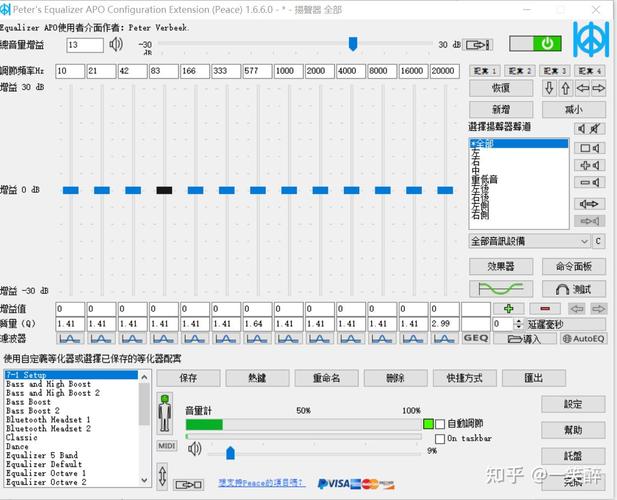The image size is (617, 500).
Task: Open the 全部音訊設備 device dropdown
Action: (529, 241)
